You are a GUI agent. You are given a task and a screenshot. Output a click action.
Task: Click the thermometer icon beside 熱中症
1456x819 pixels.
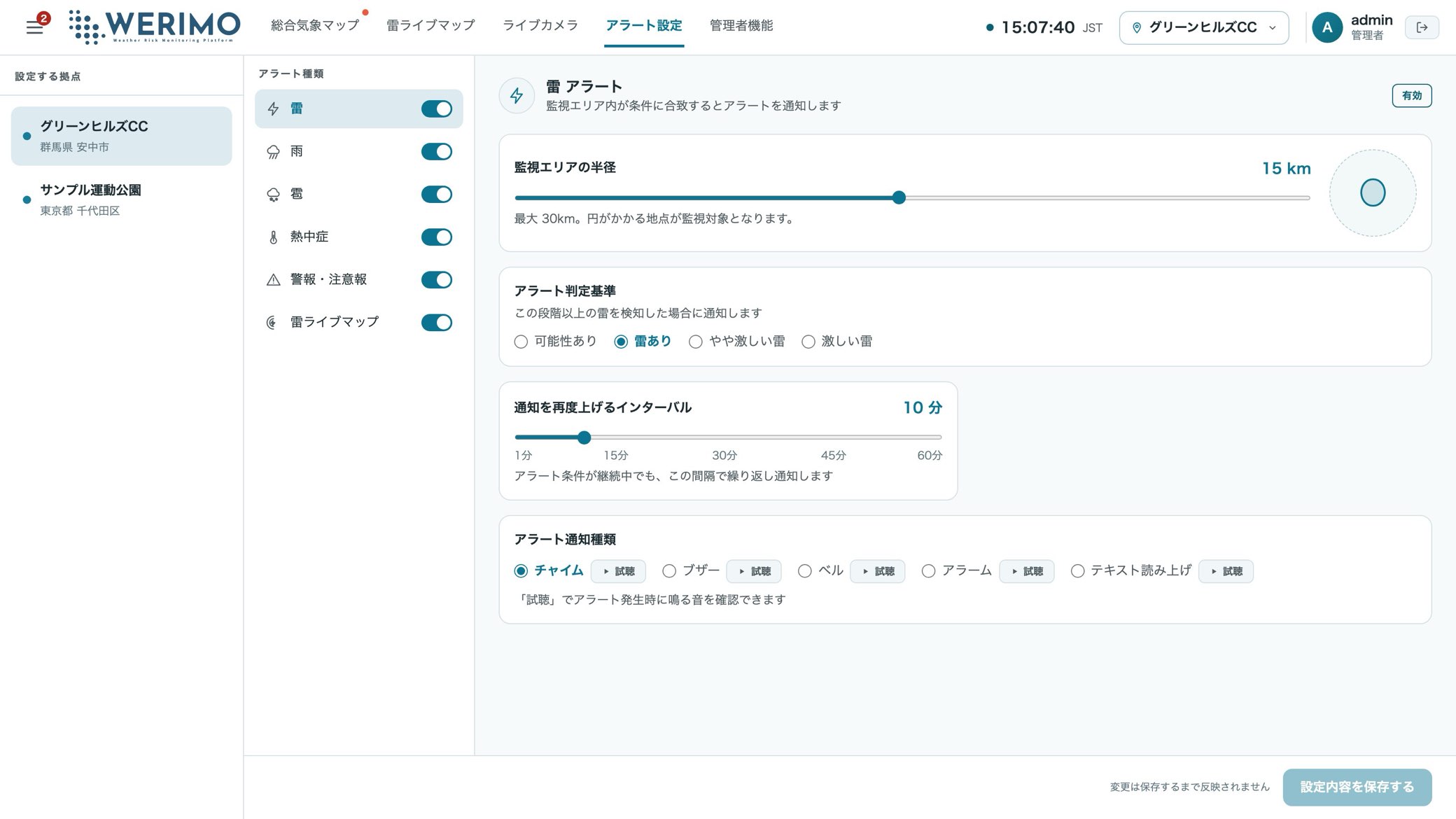click(x=273, y=237)
